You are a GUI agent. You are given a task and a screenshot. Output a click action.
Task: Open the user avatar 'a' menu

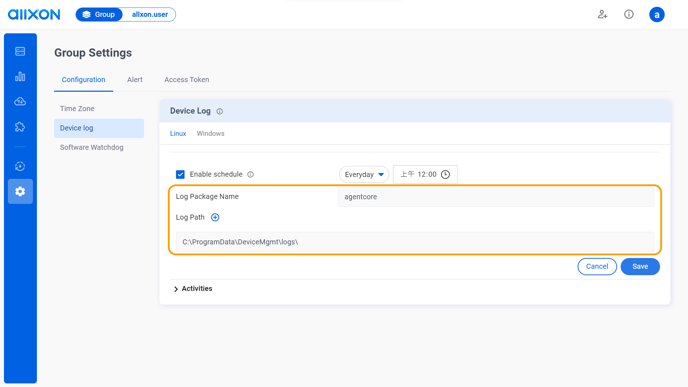[657, 14]
